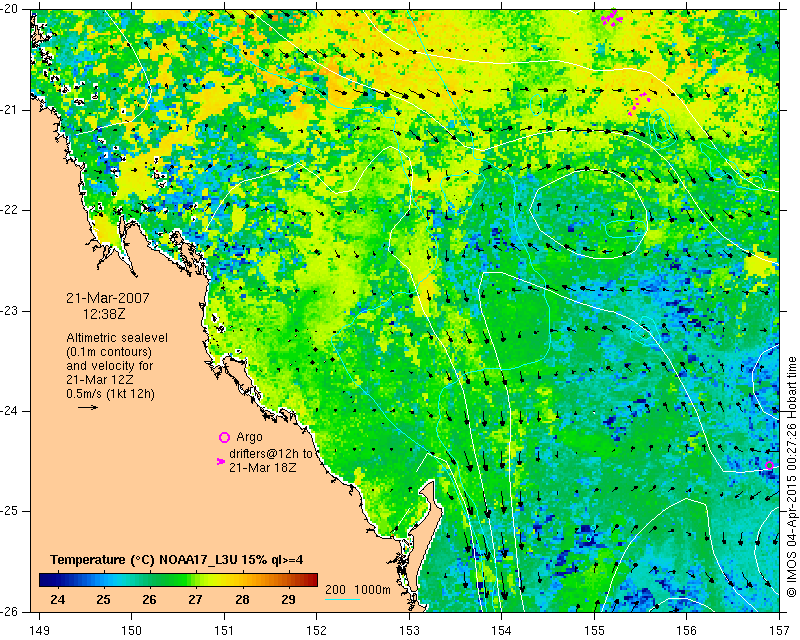This screenshot has height=640, width=800.
Task: Click the 'Argo' legend label
Action: point(249,437)
